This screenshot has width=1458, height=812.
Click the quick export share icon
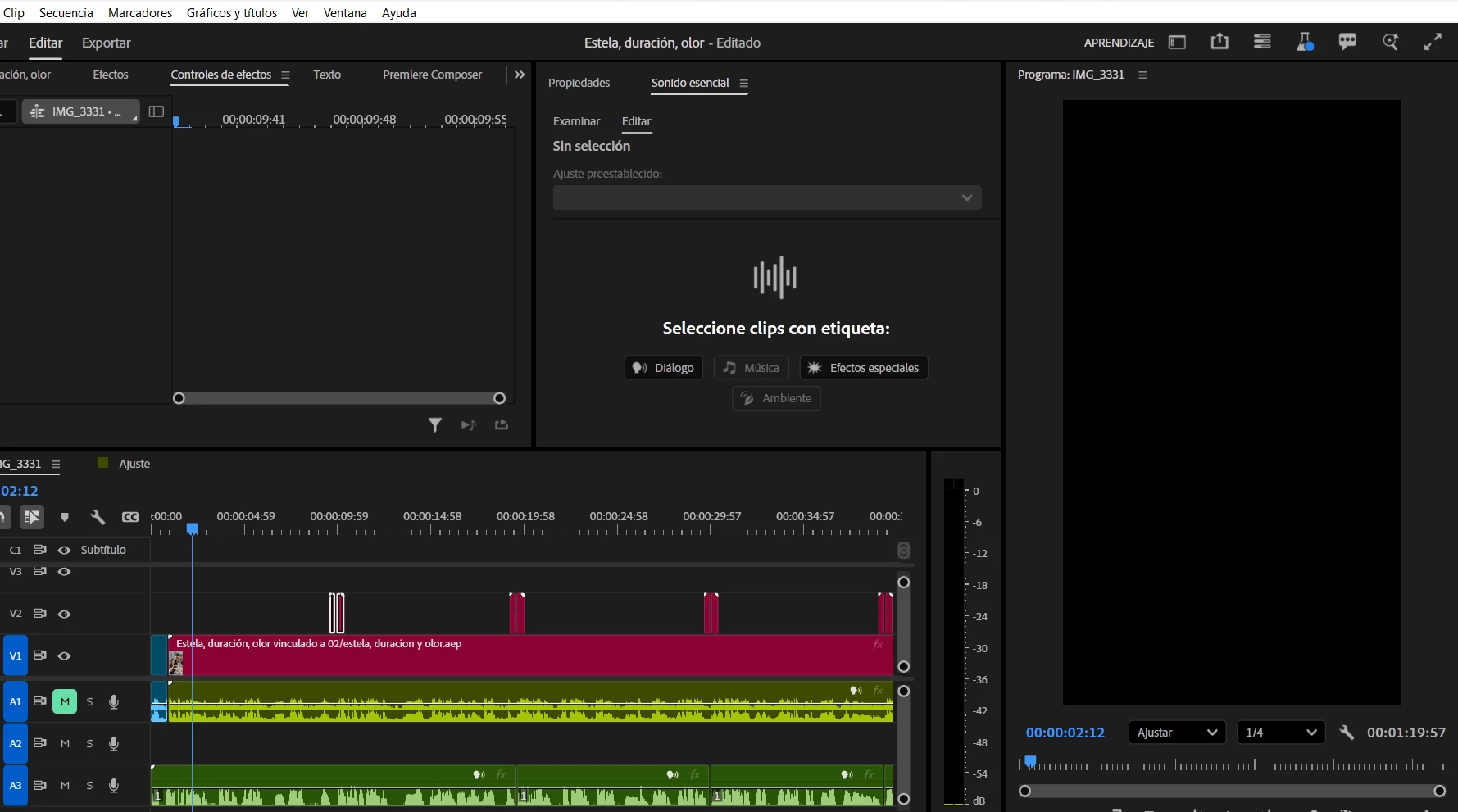coord(1220,42)
